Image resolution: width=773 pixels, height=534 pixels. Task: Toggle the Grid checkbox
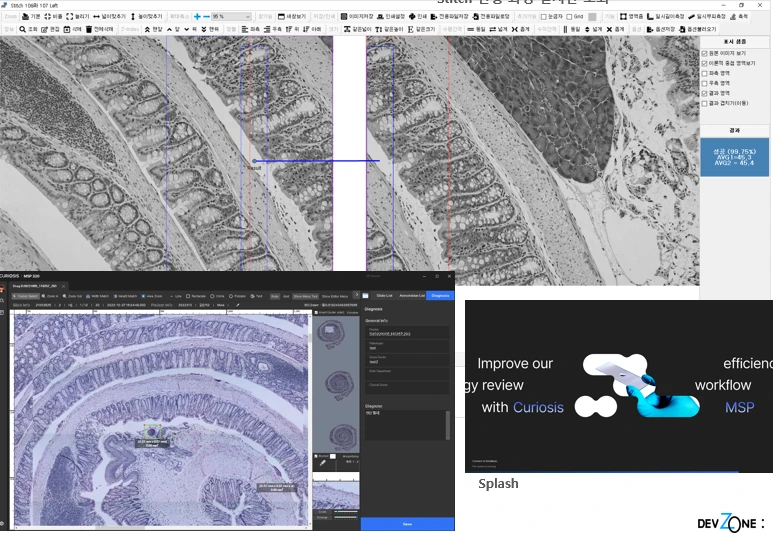click(x=569, y=16)
